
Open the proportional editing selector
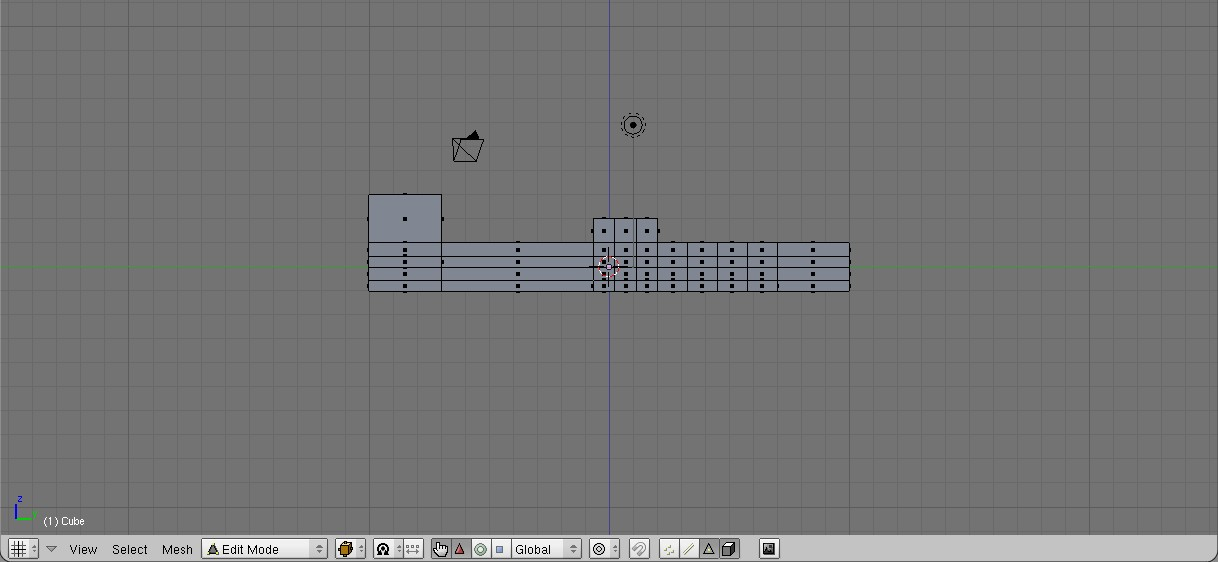[604, 549]
